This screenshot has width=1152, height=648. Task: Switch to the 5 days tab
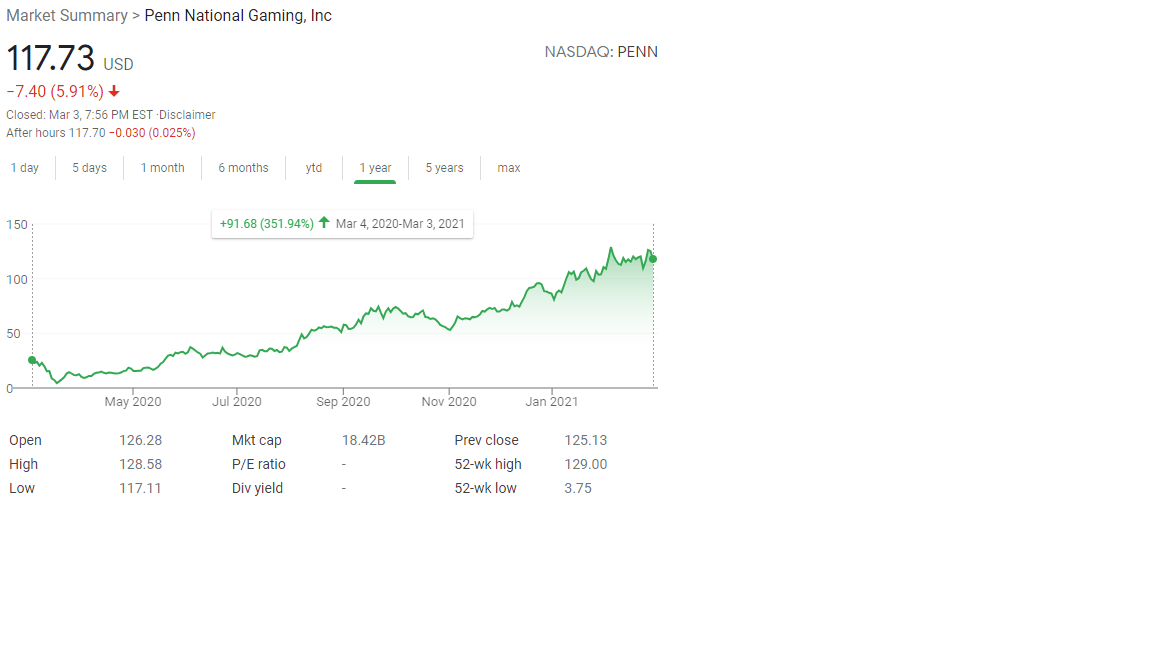point(89,168)
